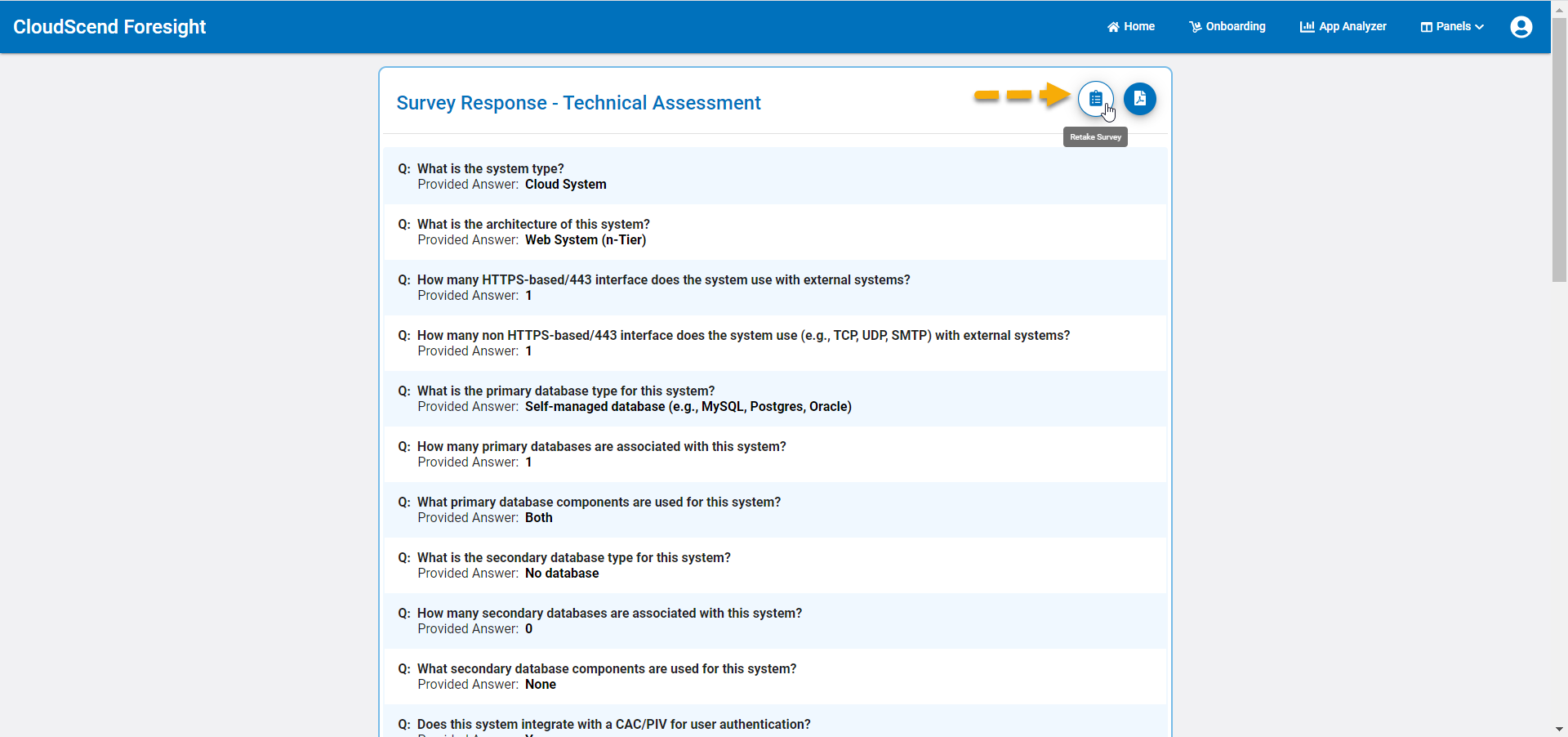
Task: Click the Onboarding seedling icon
Action: (1195, 27)
